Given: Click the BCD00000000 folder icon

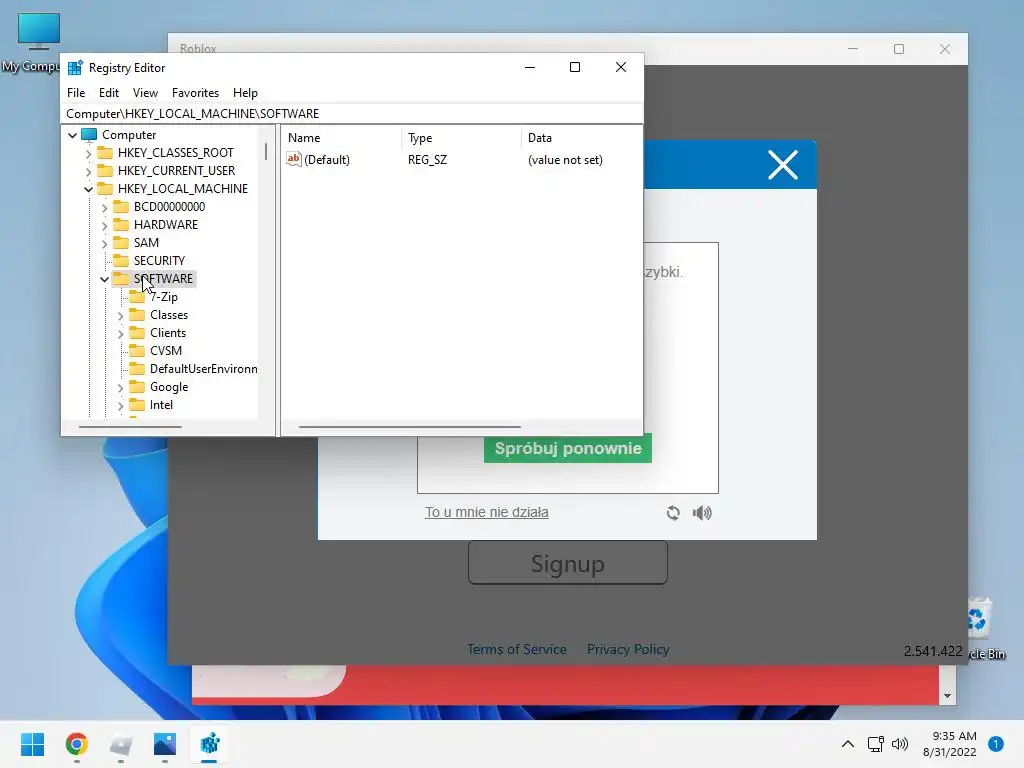Looking at the screenshot, I should (x=121, y=206).
